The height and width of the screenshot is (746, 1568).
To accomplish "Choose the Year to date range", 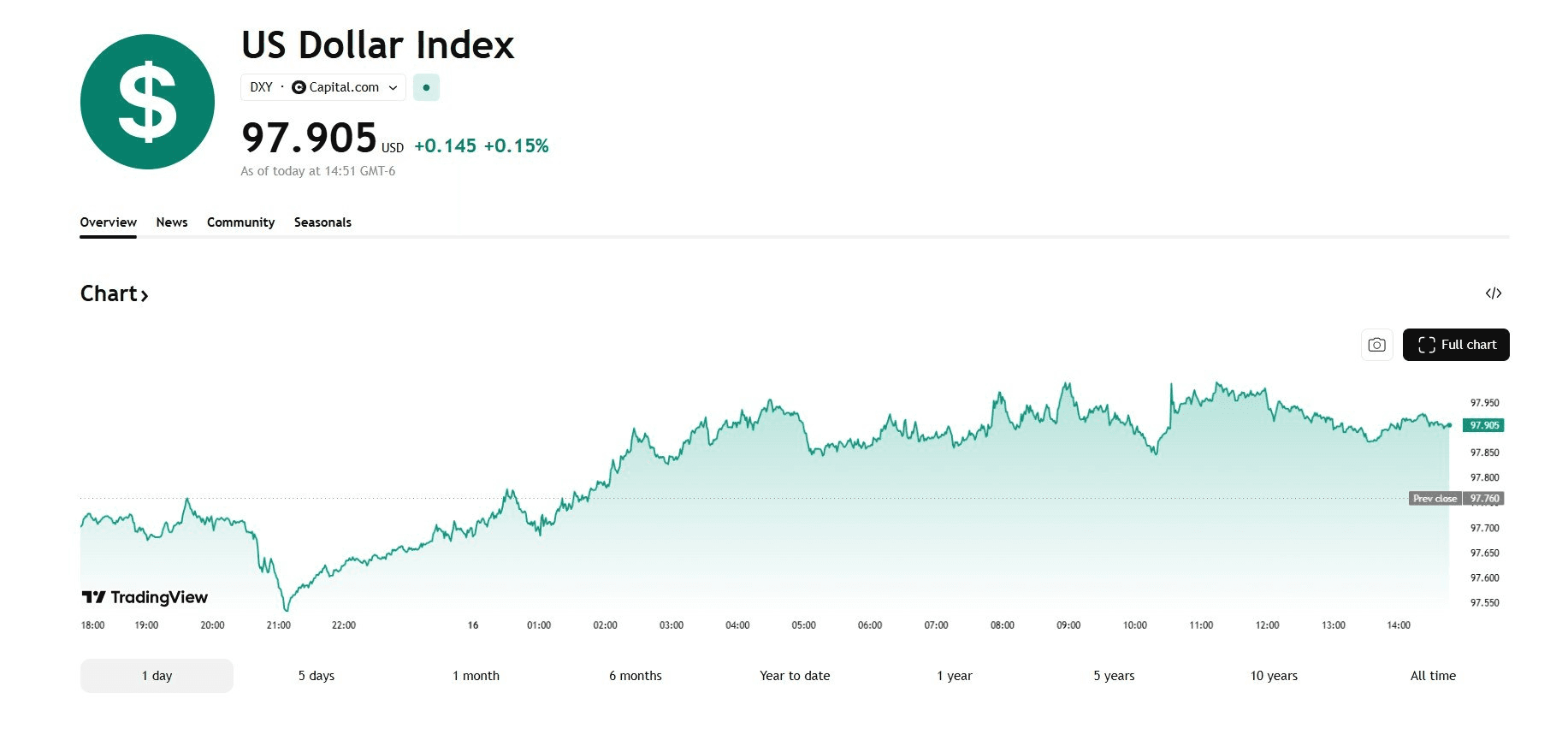I will [x=795, y=676].
